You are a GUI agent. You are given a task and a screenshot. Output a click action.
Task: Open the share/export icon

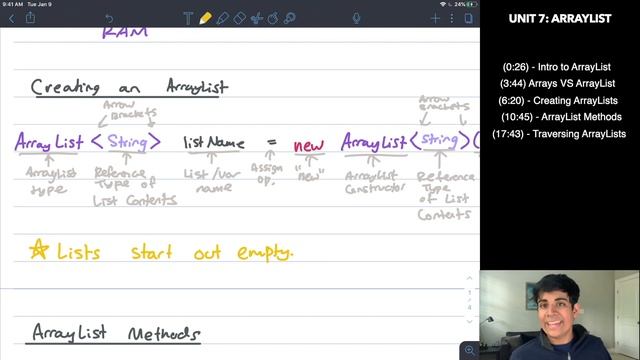(30, 18)
